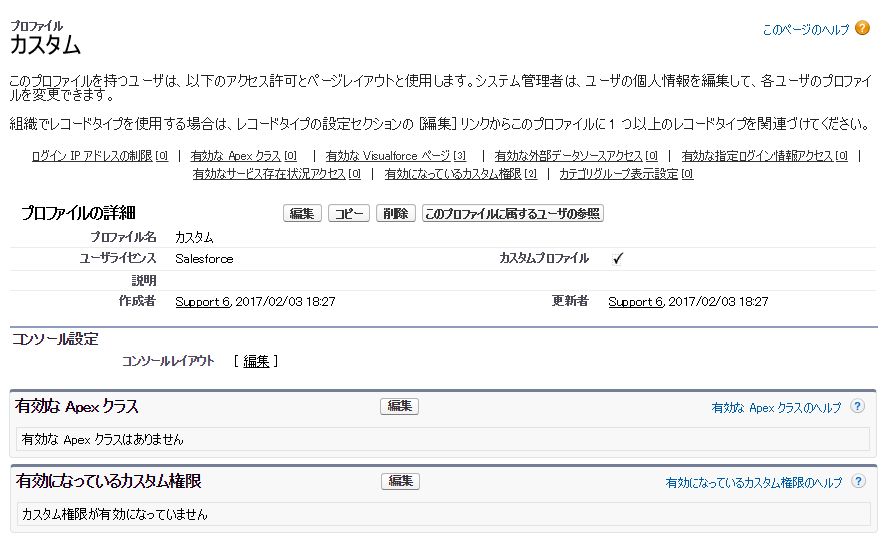Open 有効な指定ログイン情報アクセス link
Viewport: 886px width, 541px height.
pyautogui.click(x=765, y=156)
